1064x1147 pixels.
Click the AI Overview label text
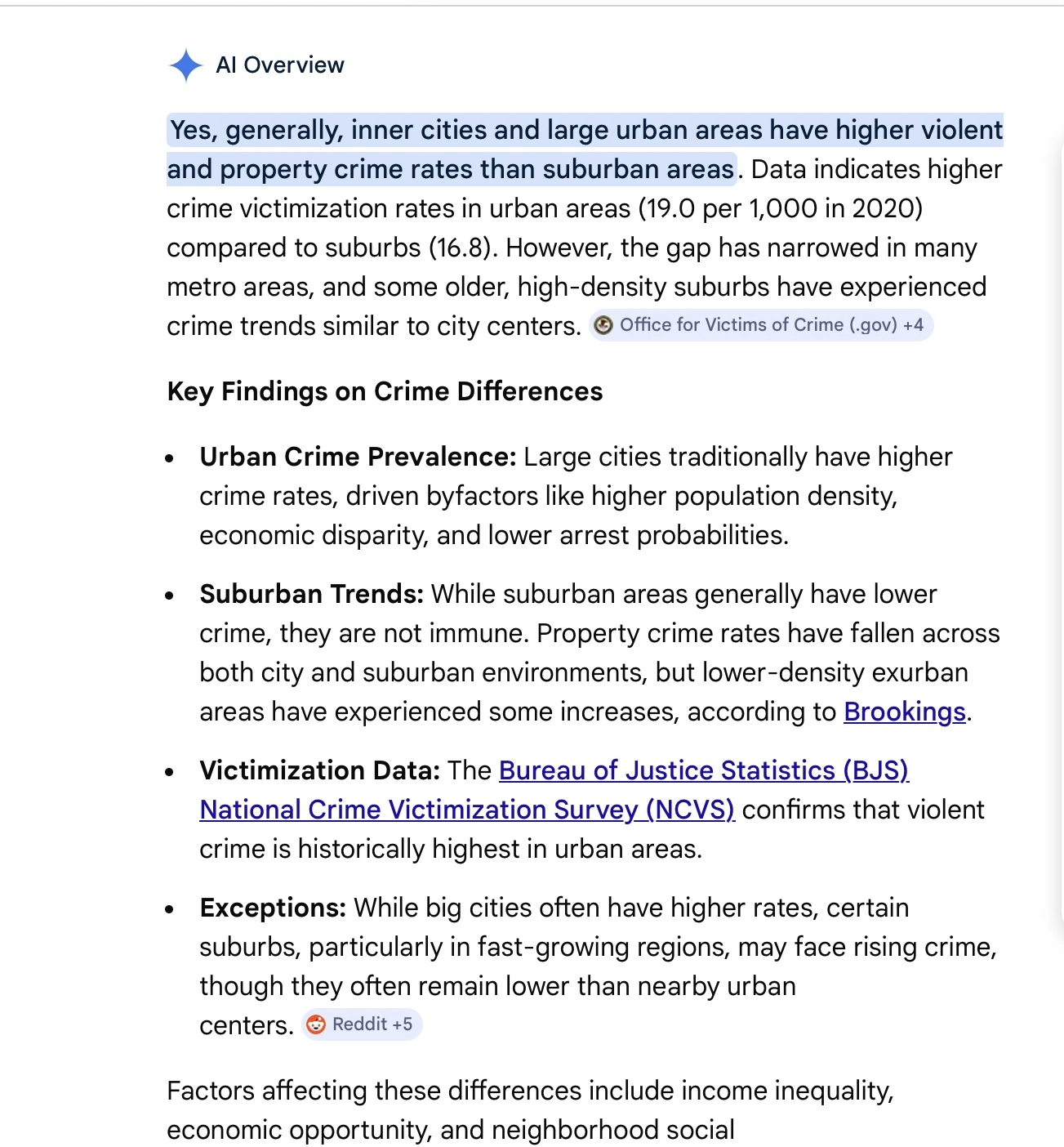click(280, 65)
